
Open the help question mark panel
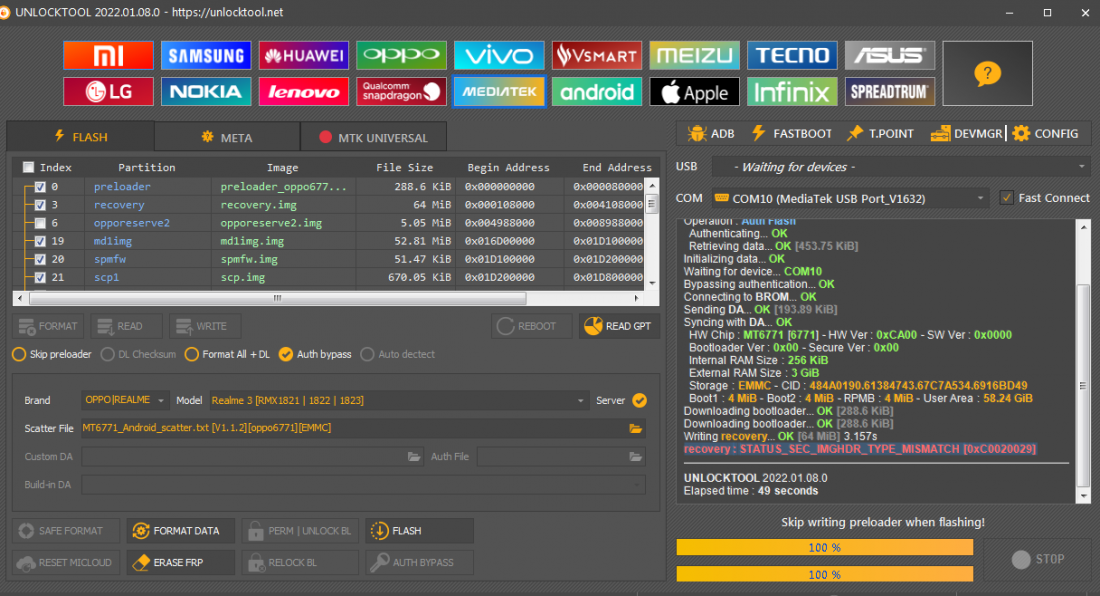[x=987, y=74]
